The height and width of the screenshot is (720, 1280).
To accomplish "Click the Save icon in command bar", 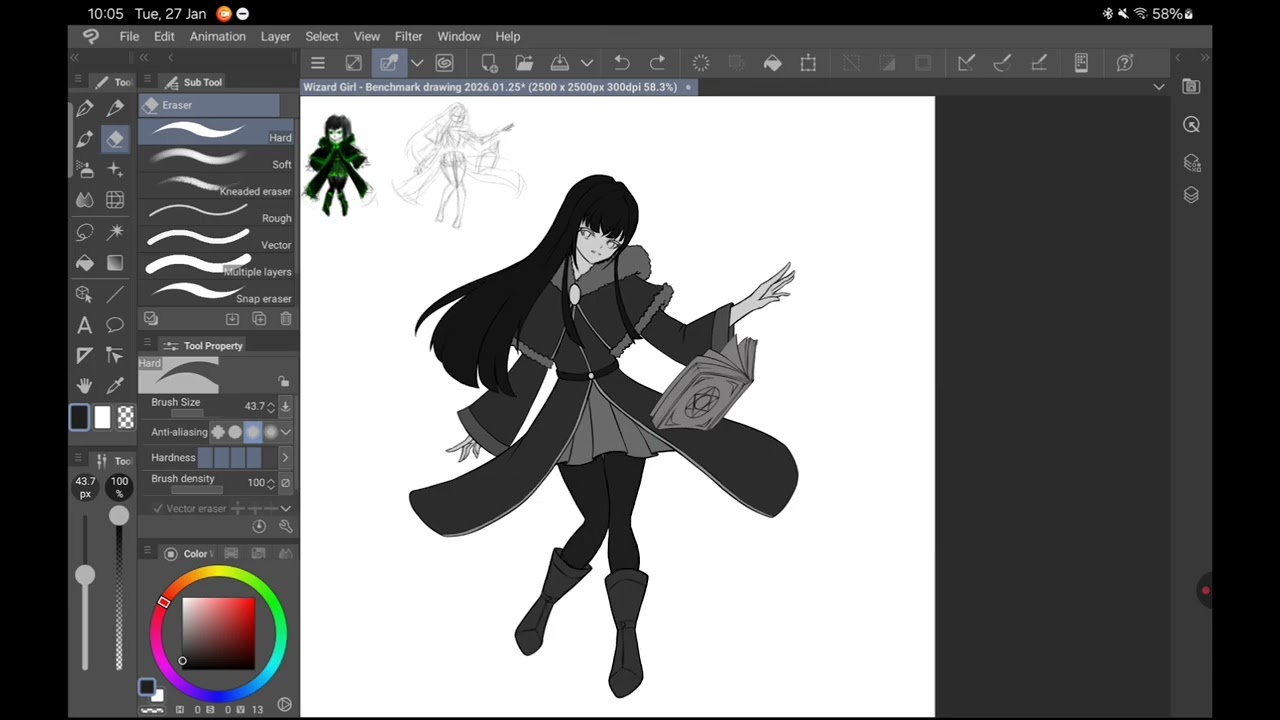I will 560,63.
